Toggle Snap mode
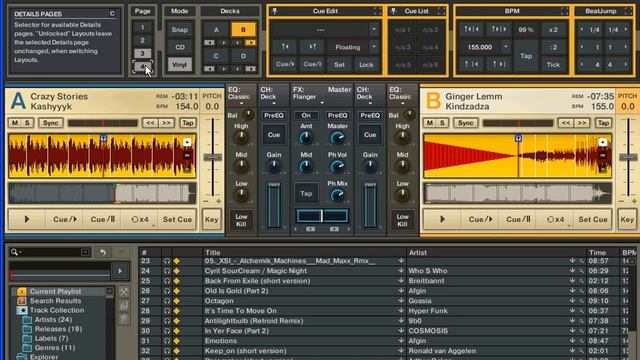This screenshot has height=360, width=640. click(x=180, y=30)
